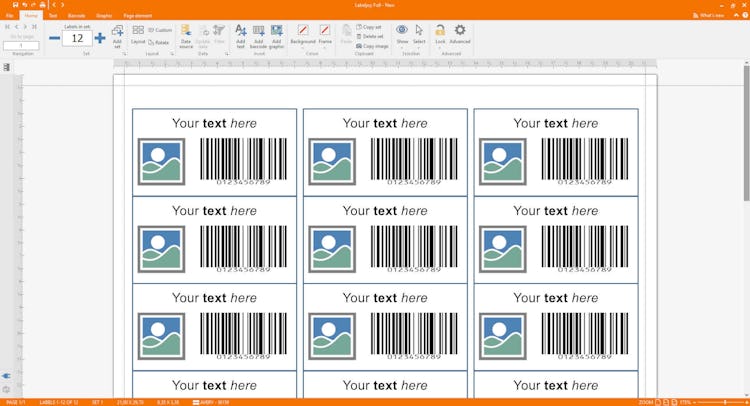Go to next page navigation arrow
The height and width of the screenshot is (406, 750).
pos(25,27)
